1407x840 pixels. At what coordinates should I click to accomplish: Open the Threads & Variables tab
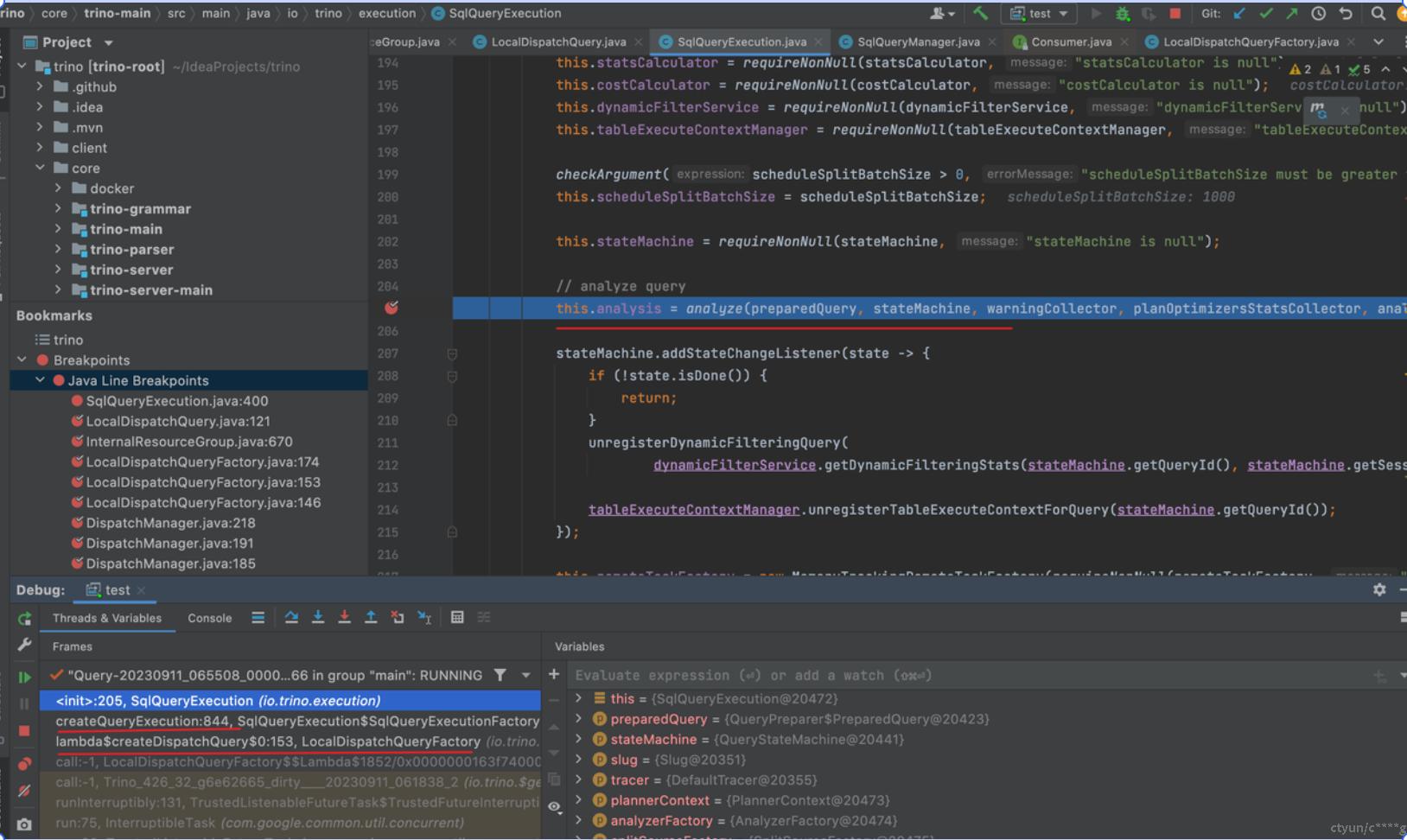pos(106,618)
